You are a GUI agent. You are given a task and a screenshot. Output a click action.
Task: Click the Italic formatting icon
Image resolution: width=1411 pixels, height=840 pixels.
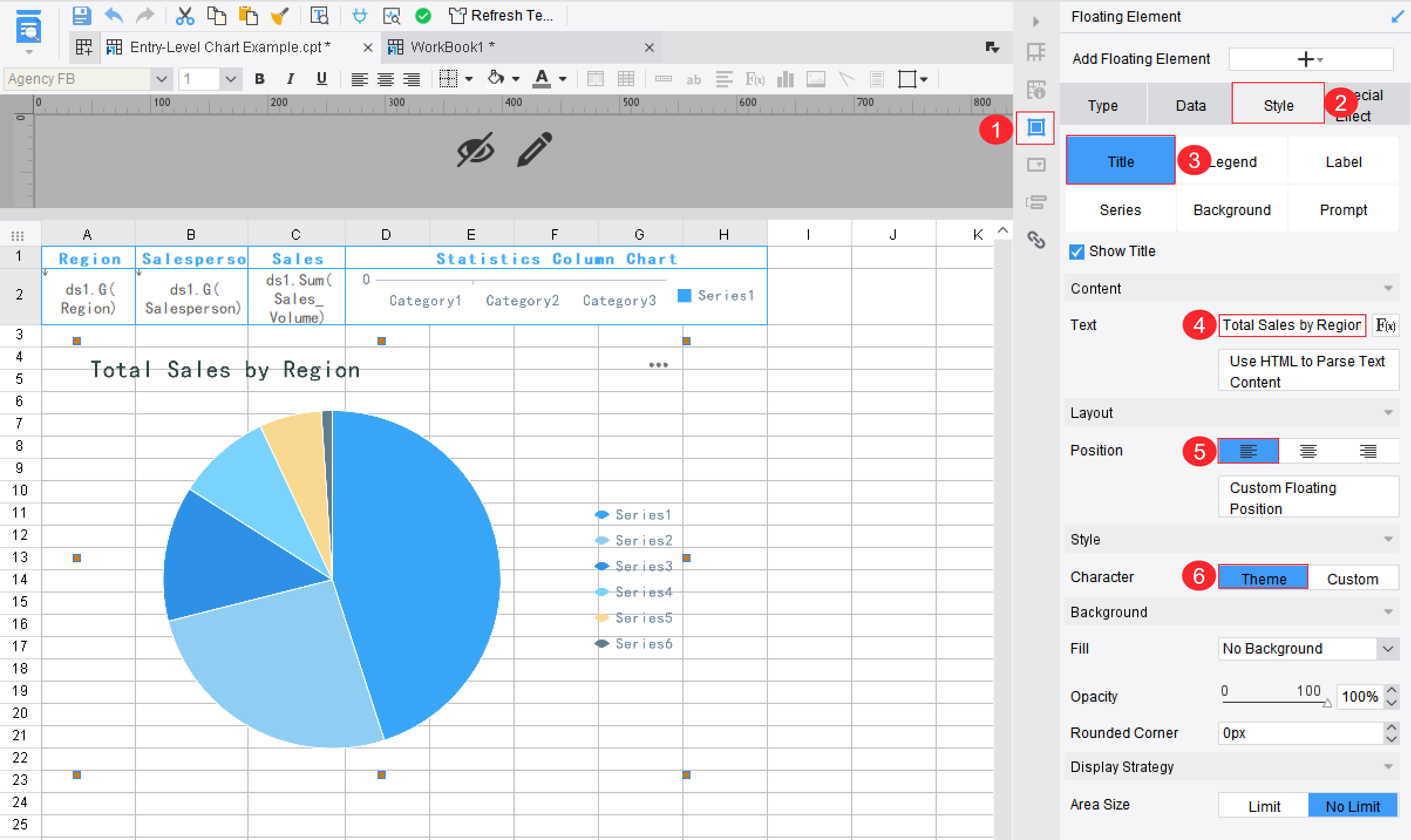[290, 79]
